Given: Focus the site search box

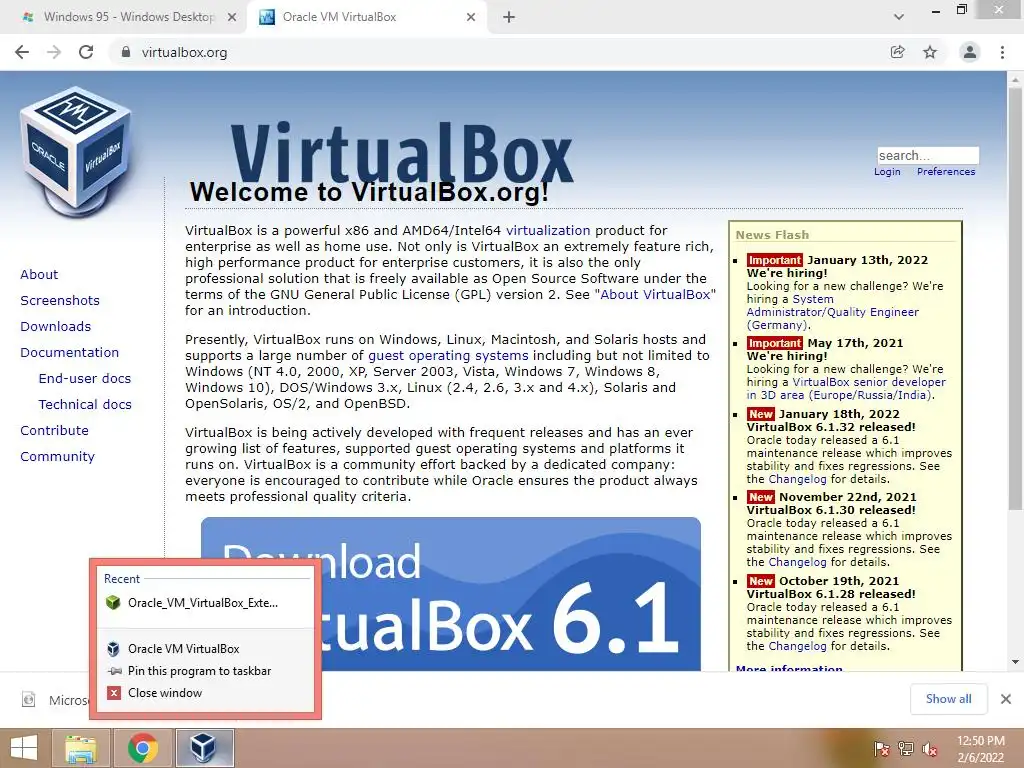Looking at the screenshot, I should click(927, 155).
